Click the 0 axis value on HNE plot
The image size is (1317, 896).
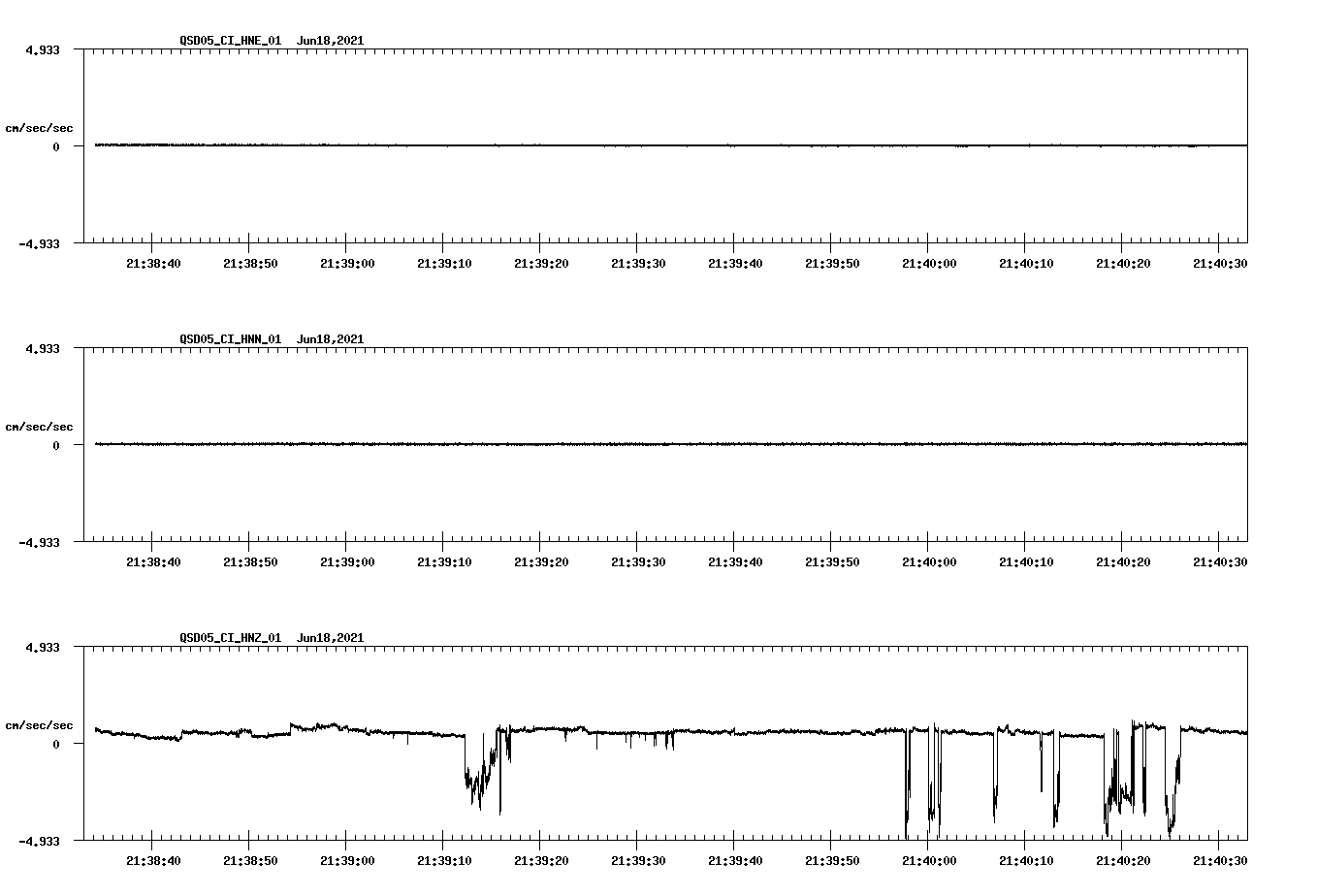tap(56, 146)
